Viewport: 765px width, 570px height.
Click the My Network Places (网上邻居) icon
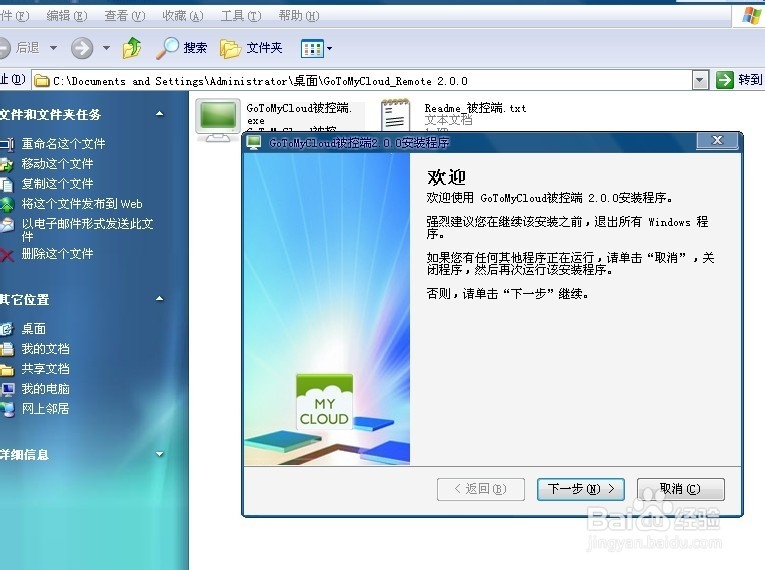pos(7,409)
